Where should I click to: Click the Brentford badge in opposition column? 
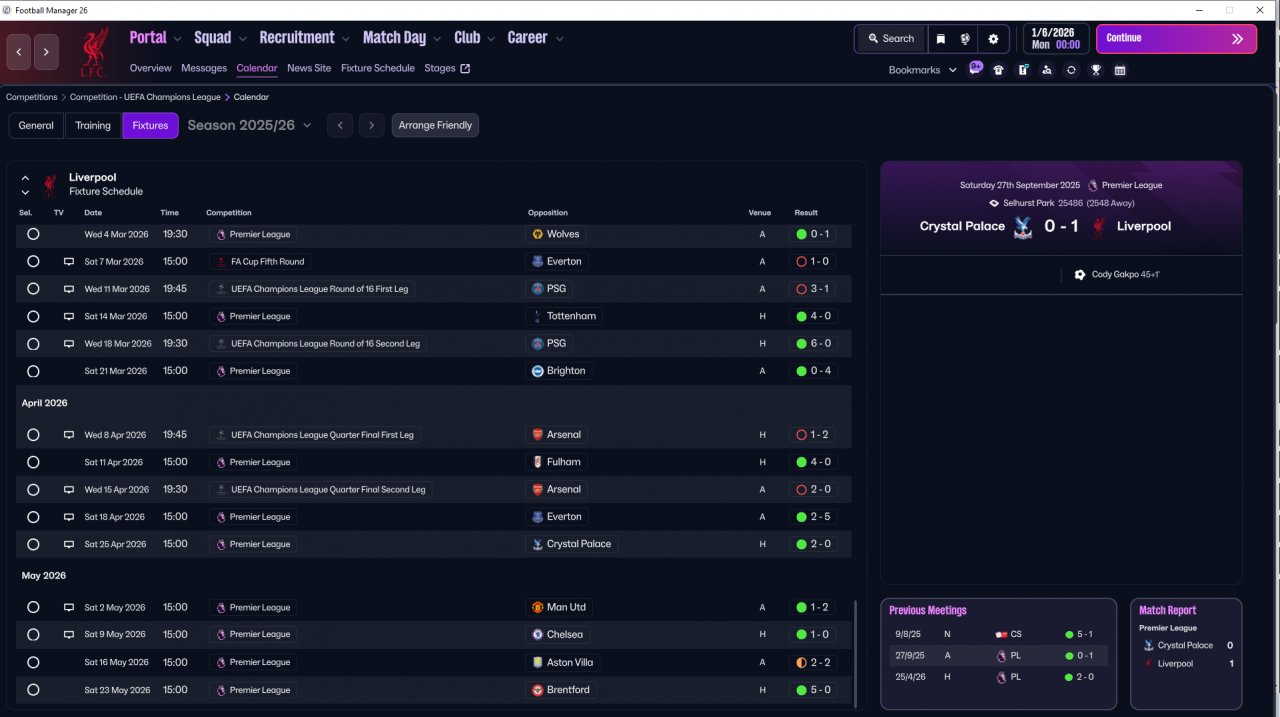click(538, 690)
